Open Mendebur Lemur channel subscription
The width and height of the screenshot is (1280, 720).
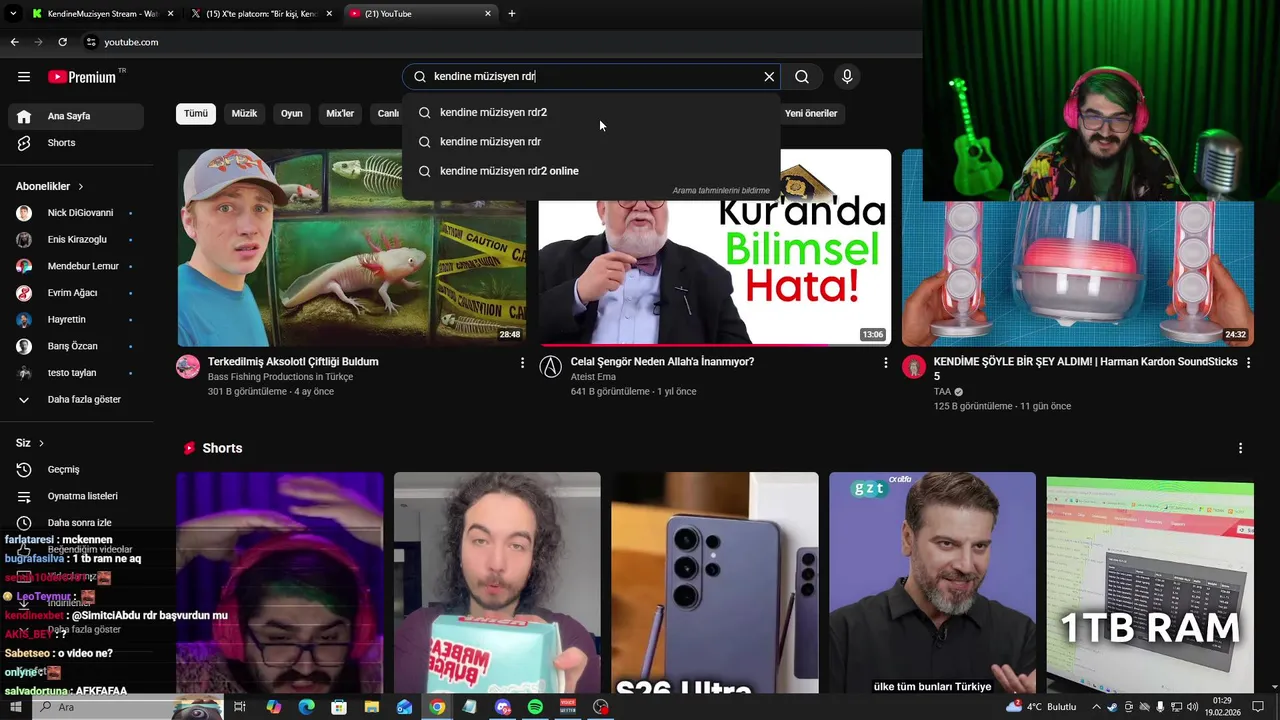pyautogui.click(x=76, y=266)
